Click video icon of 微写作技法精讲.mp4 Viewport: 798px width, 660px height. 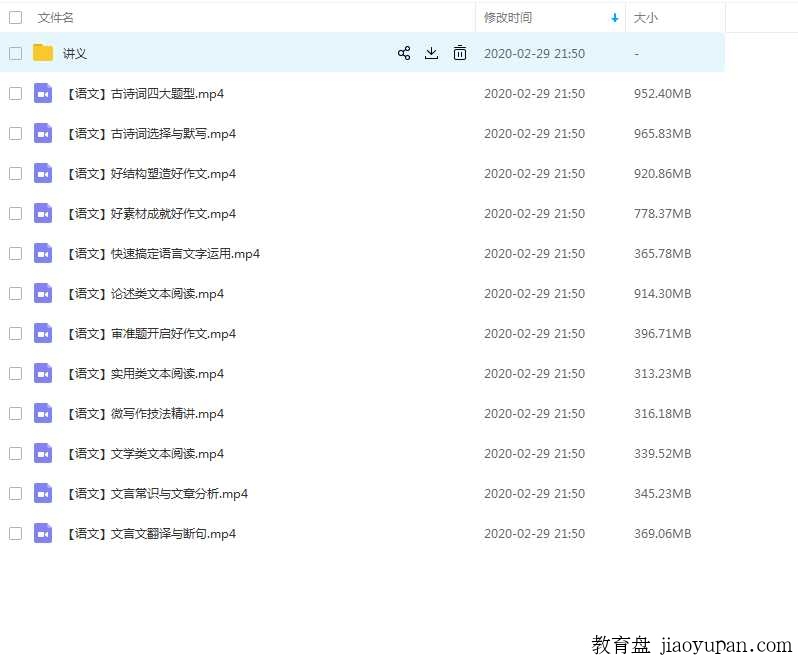[x=43, y=413]
